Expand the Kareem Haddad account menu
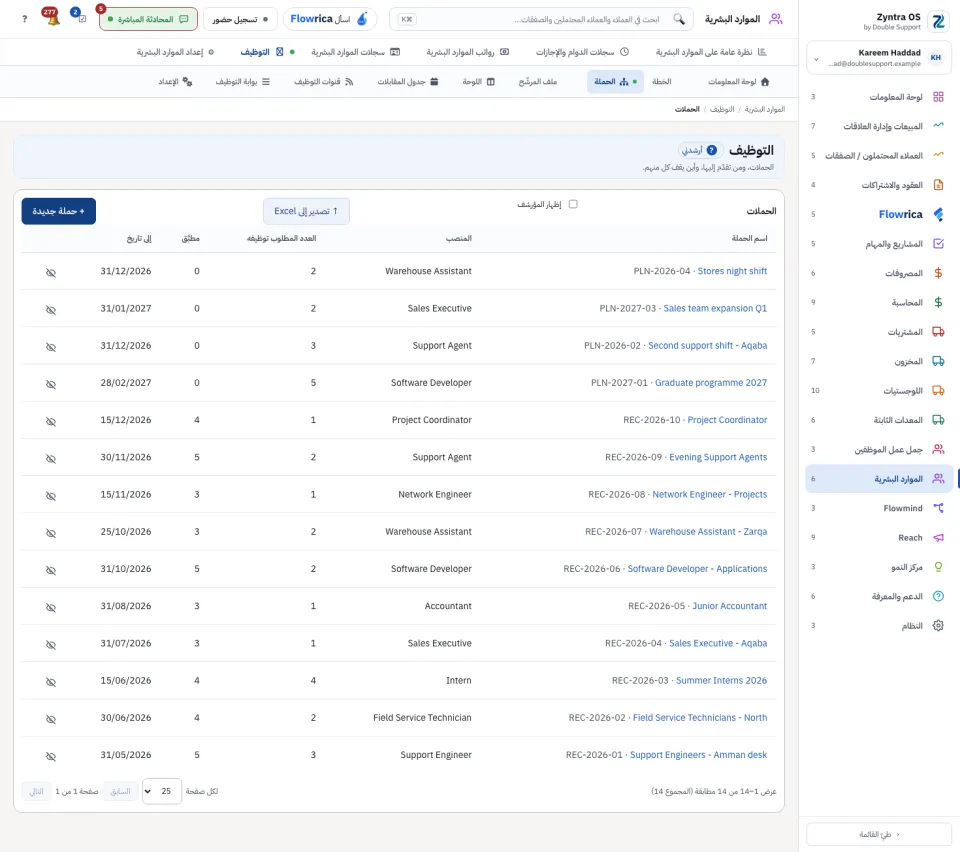 879,58
